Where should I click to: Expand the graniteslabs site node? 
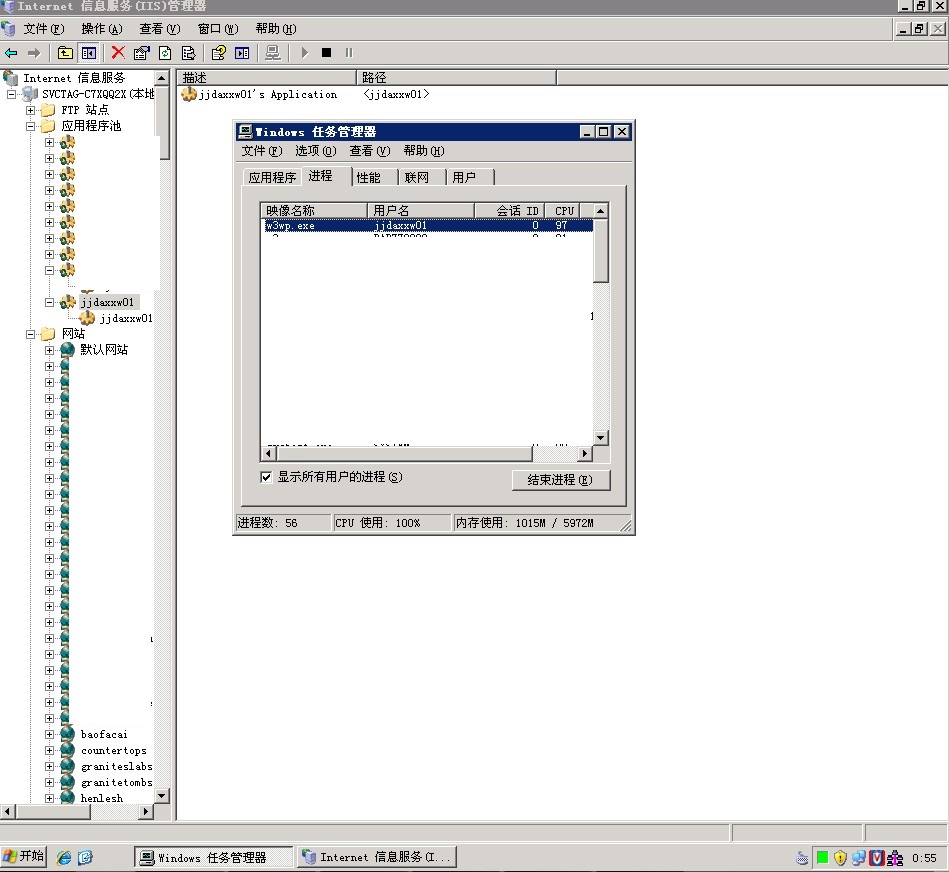(x=50, y=766)
